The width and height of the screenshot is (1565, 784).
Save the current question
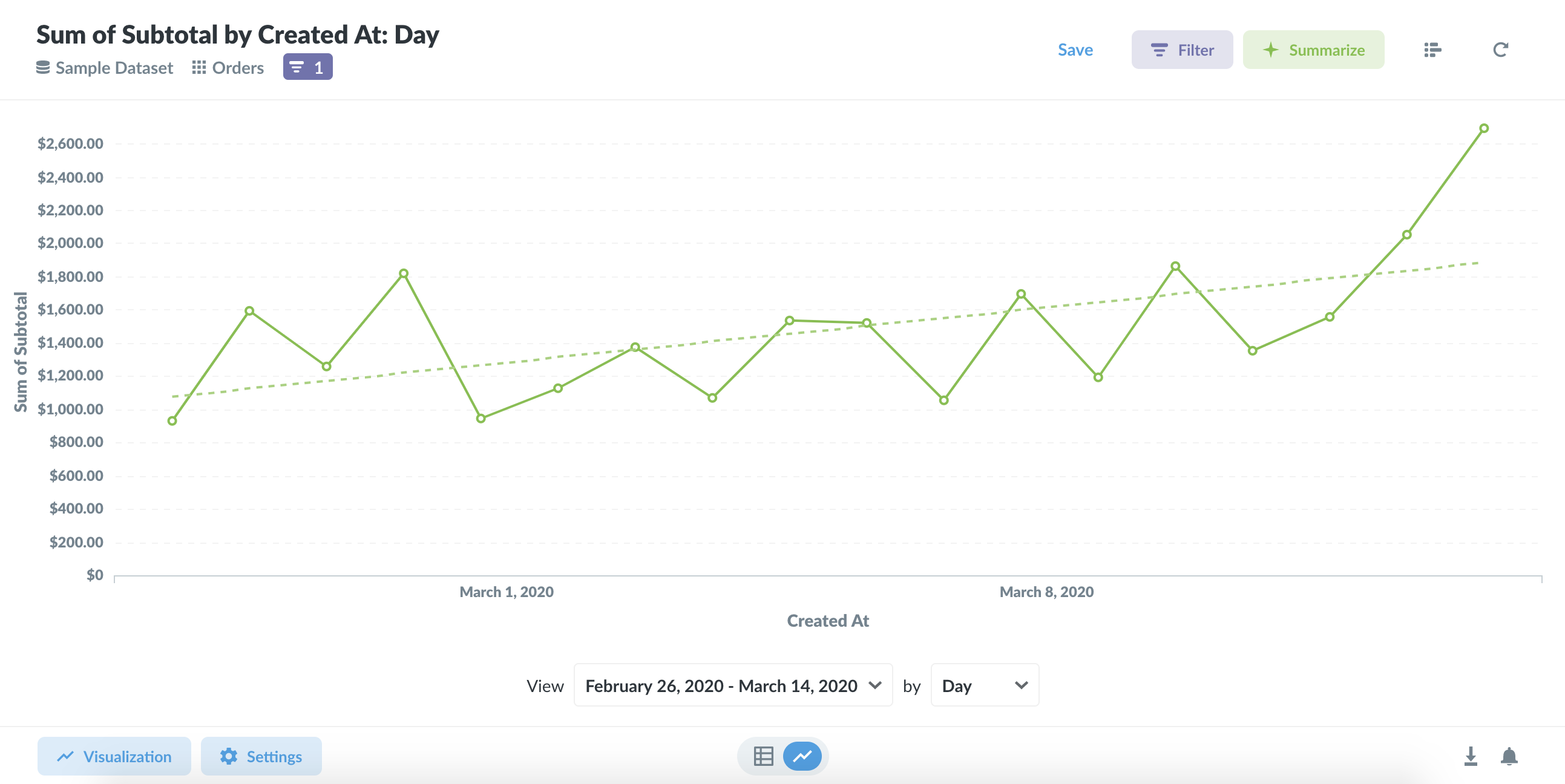click(x=1075, y=50)
